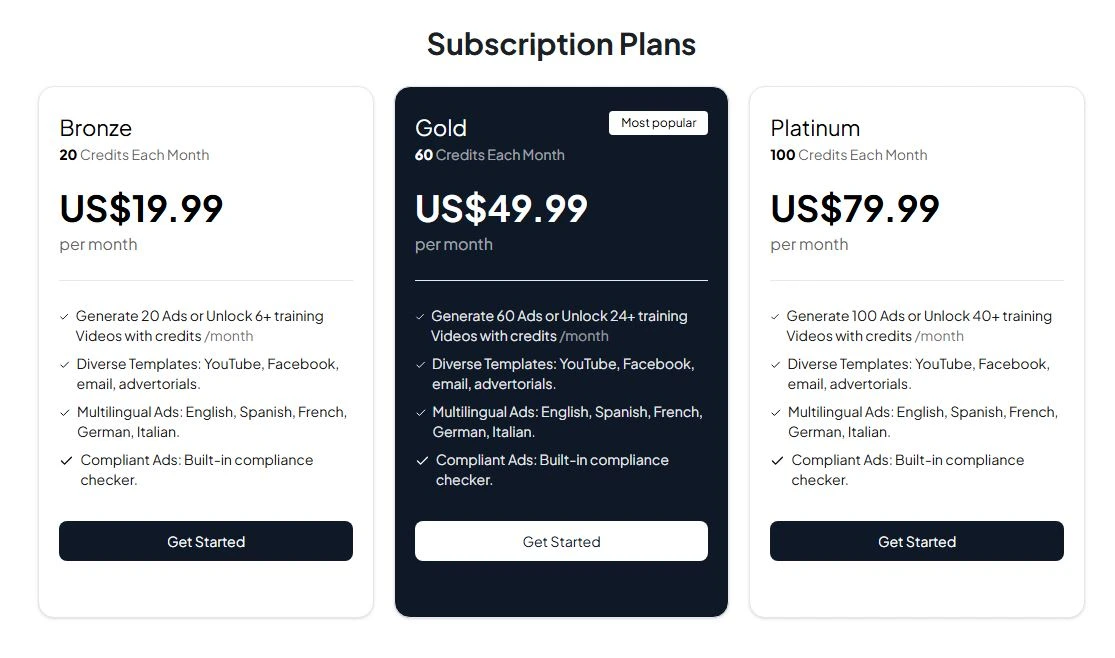Image resolution: width=1115 pixels, height=658 pixels.
Task: Click checkmark beside Bronze Generate 20 Ads
Action: (x=65, y=317)
